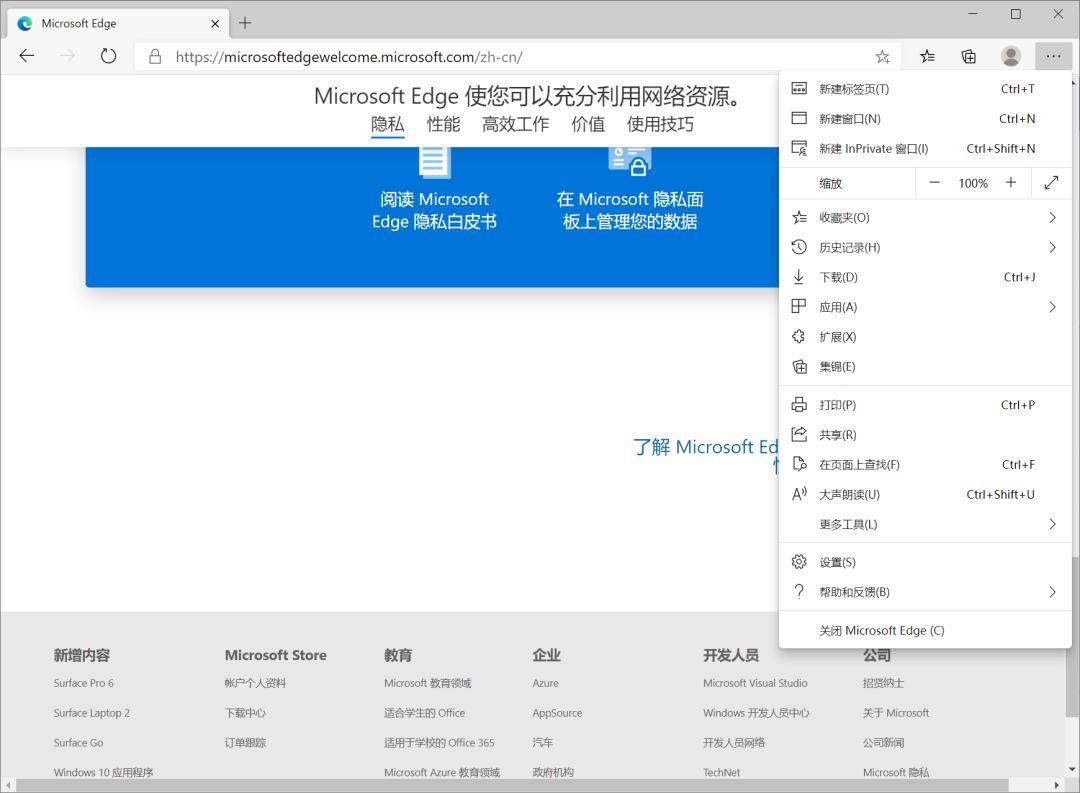Click the vertical scrollbar down arrow

point(1072,770)
